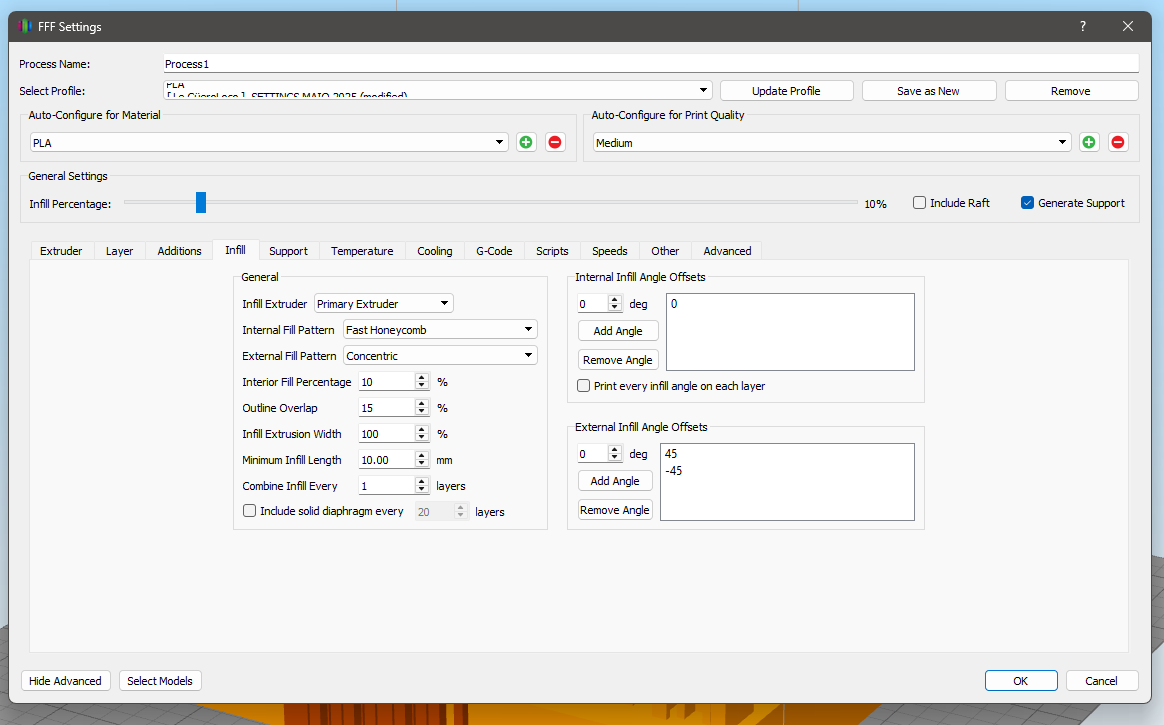Viewport: 1164px width, 725px height.
Task: Click the Save as New button
Action: [x=928, y=91]
